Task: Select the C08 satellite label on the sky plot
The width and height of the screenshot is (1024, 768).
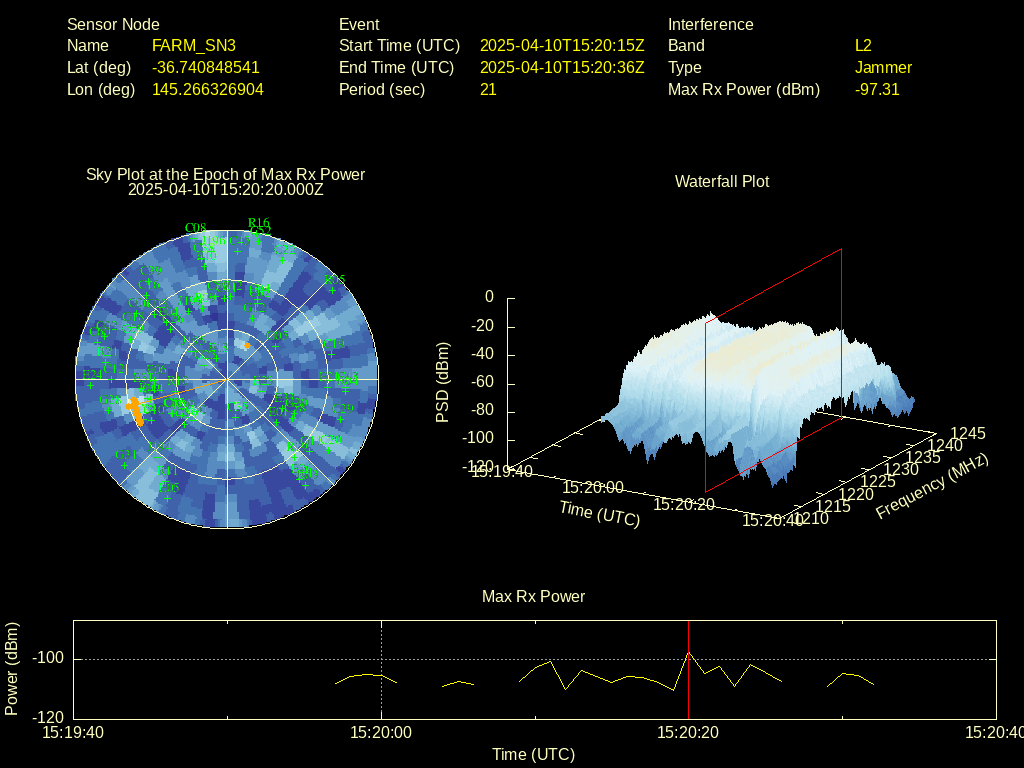Action: click(x=196, y=228)
